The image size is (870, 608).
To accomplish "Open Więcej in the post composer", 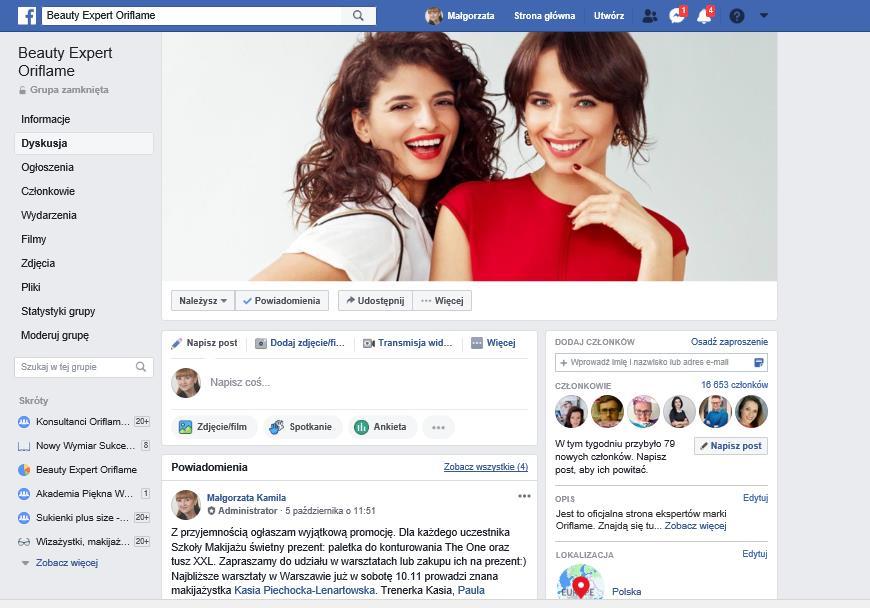I will pyautogui.click(x=493, y=343).
